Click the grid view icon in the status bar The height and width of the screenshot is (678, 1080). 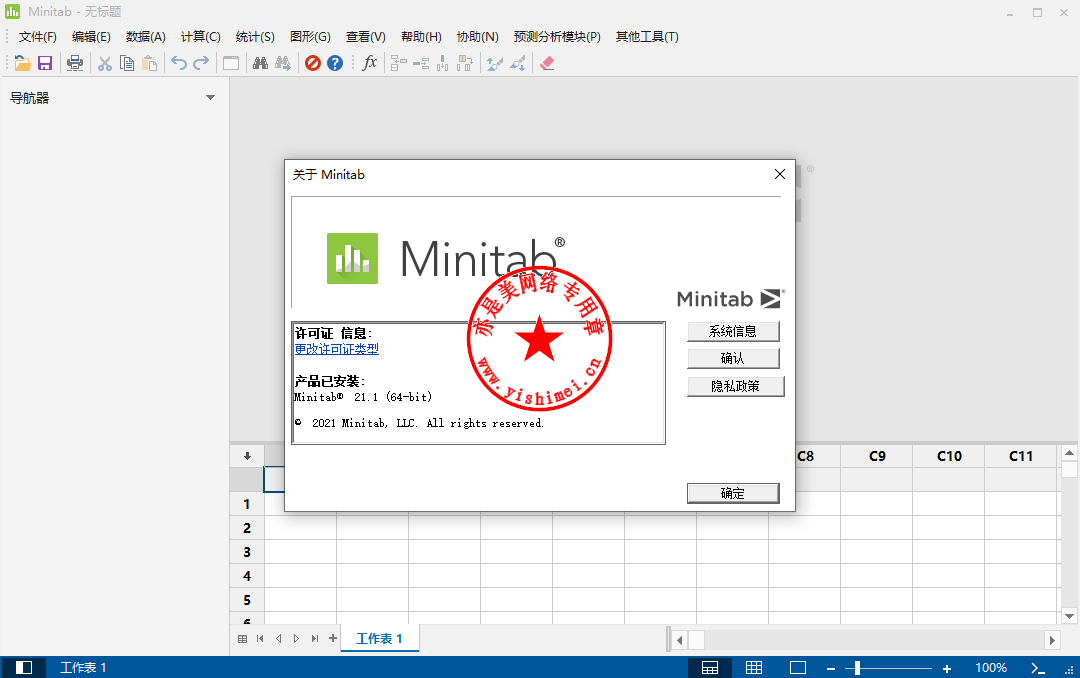754,667
